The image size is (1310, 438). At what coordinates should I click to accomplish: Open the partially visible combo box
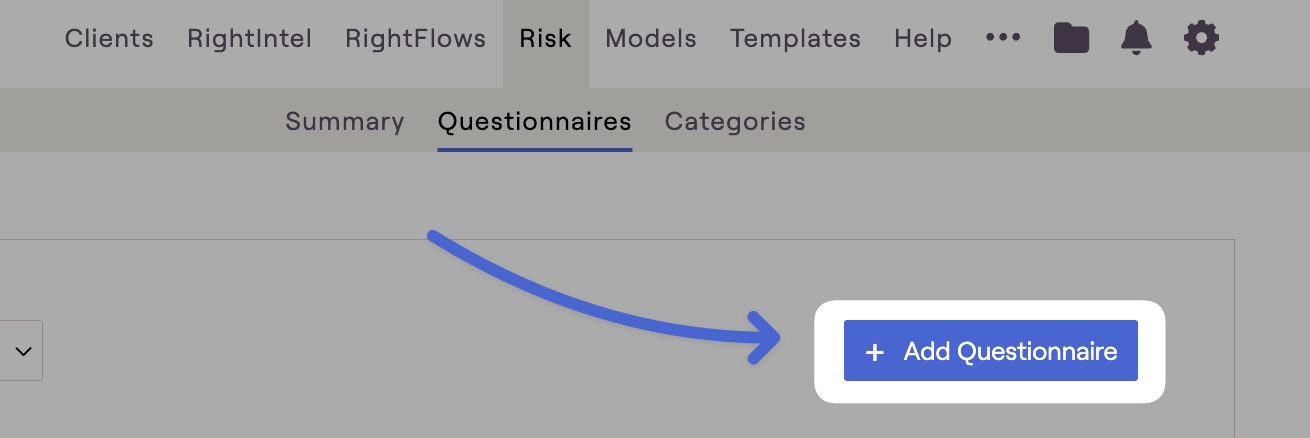(x=21, y=351)
